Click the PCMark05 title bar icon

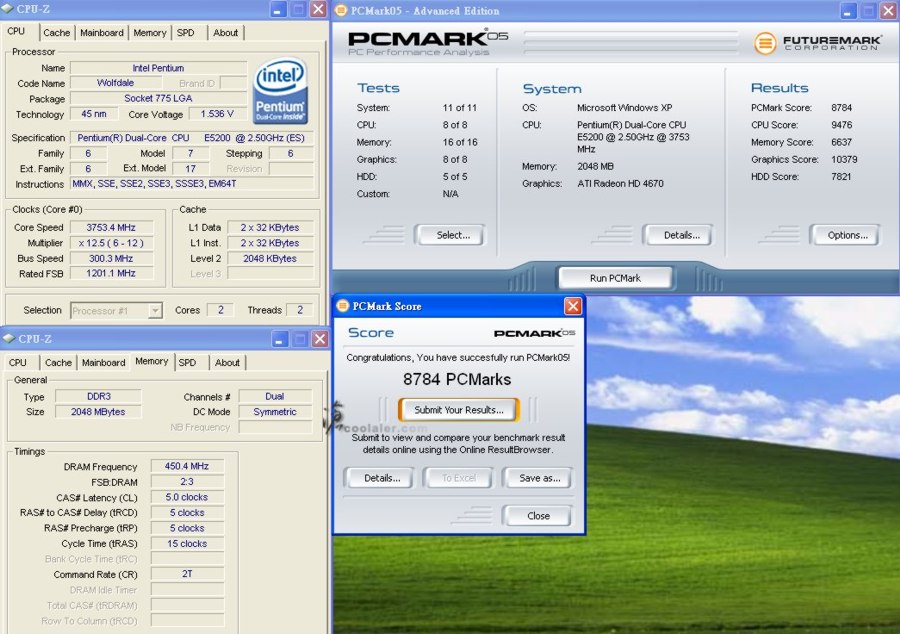[x=341, y=10]
